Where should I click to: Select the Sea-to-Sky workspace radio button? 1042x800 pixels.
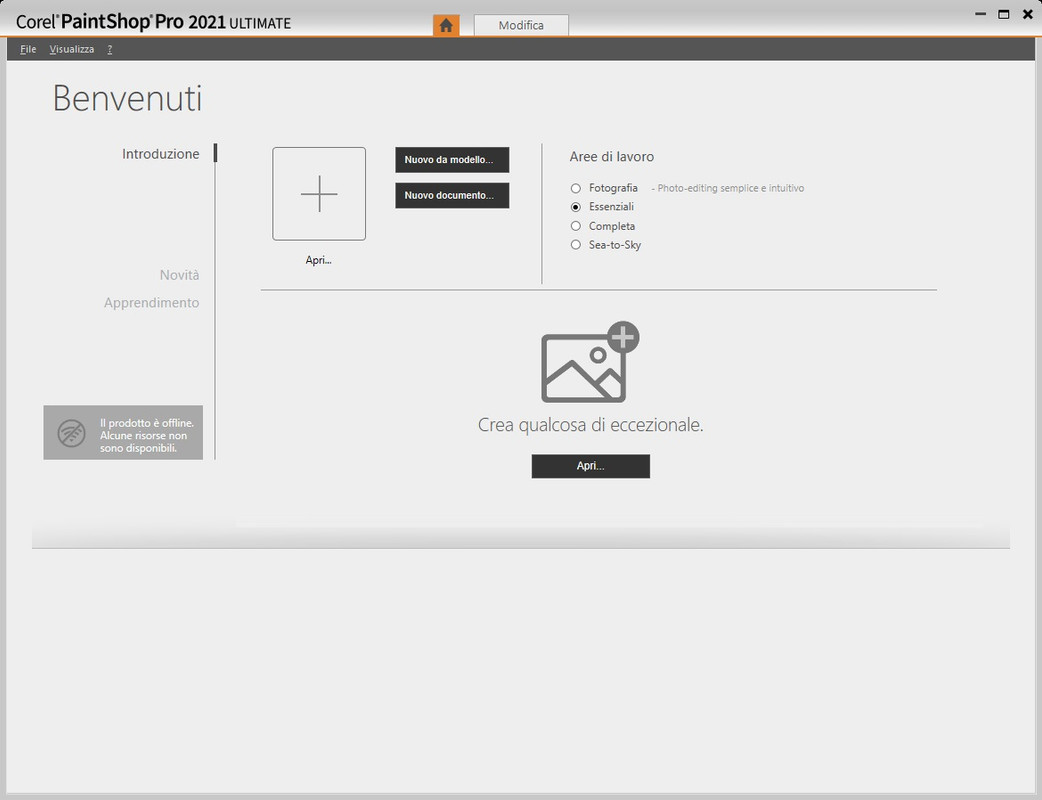click(575, 245)
